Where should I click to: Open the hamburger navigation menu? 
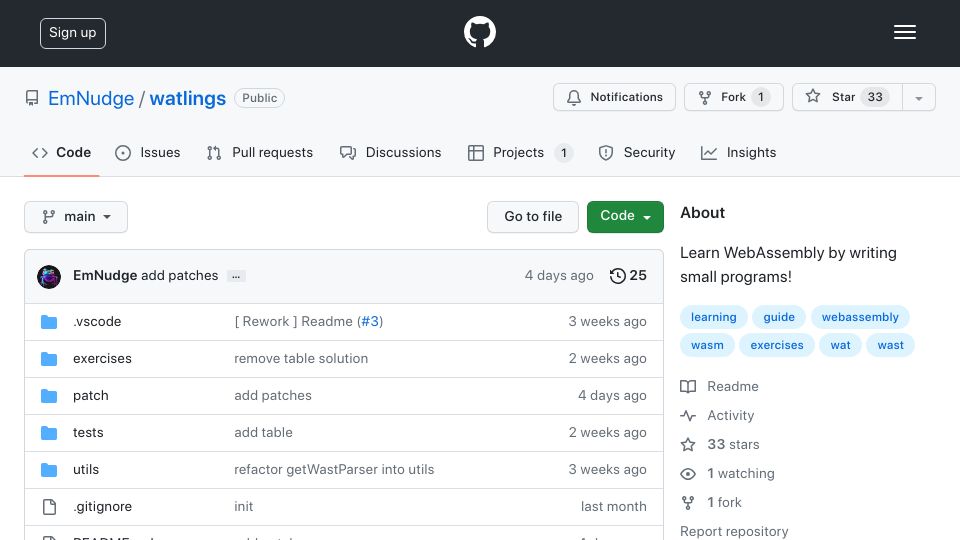pyautogui.click(x=904, y=32)
